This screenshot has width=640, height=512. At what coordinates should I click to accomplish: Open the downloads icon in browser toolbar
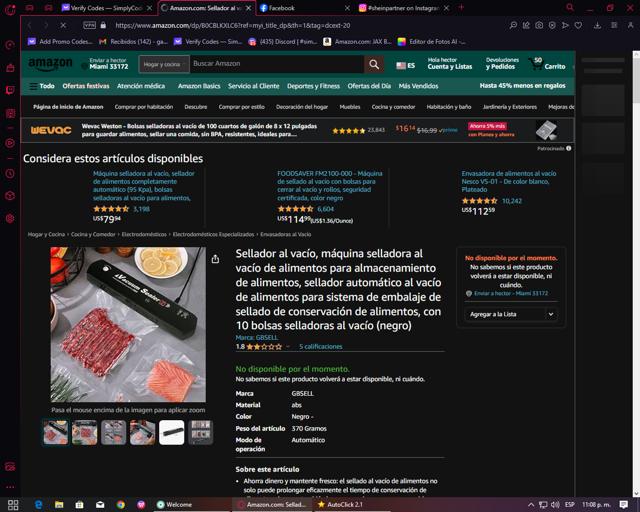597,25
